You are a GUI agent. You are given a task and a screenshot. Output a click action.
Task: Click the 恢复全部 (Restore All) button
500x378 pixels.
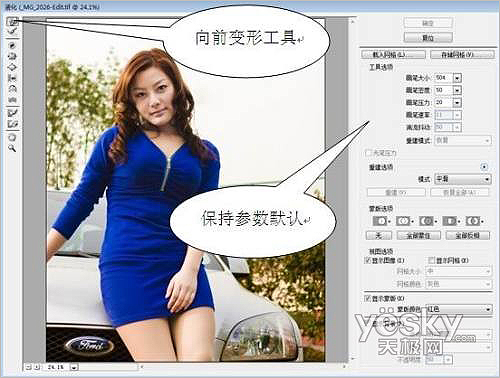pos(459,192)
